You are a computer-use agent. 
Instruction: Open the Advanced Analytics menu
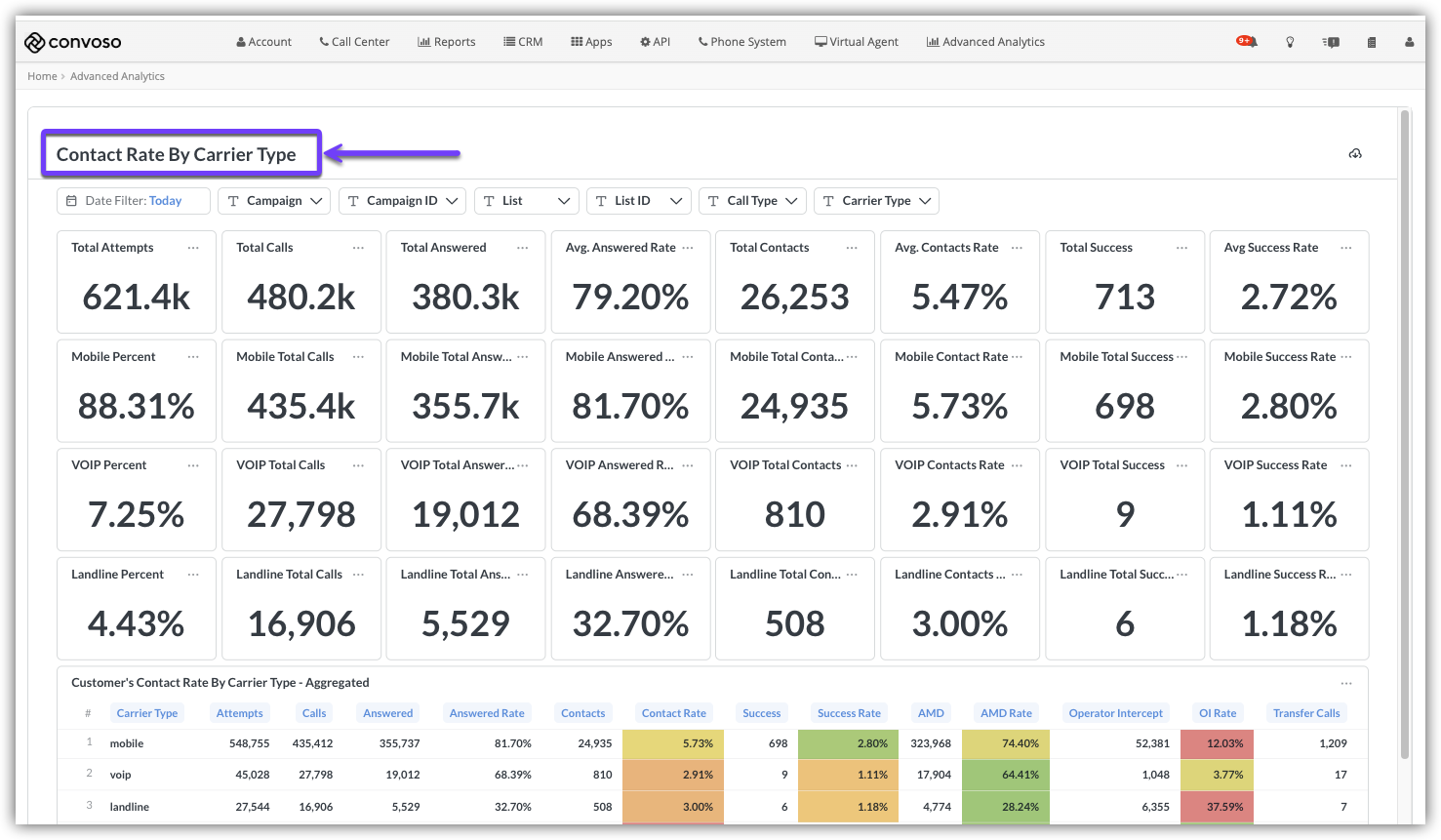click(x=985, y=42)
